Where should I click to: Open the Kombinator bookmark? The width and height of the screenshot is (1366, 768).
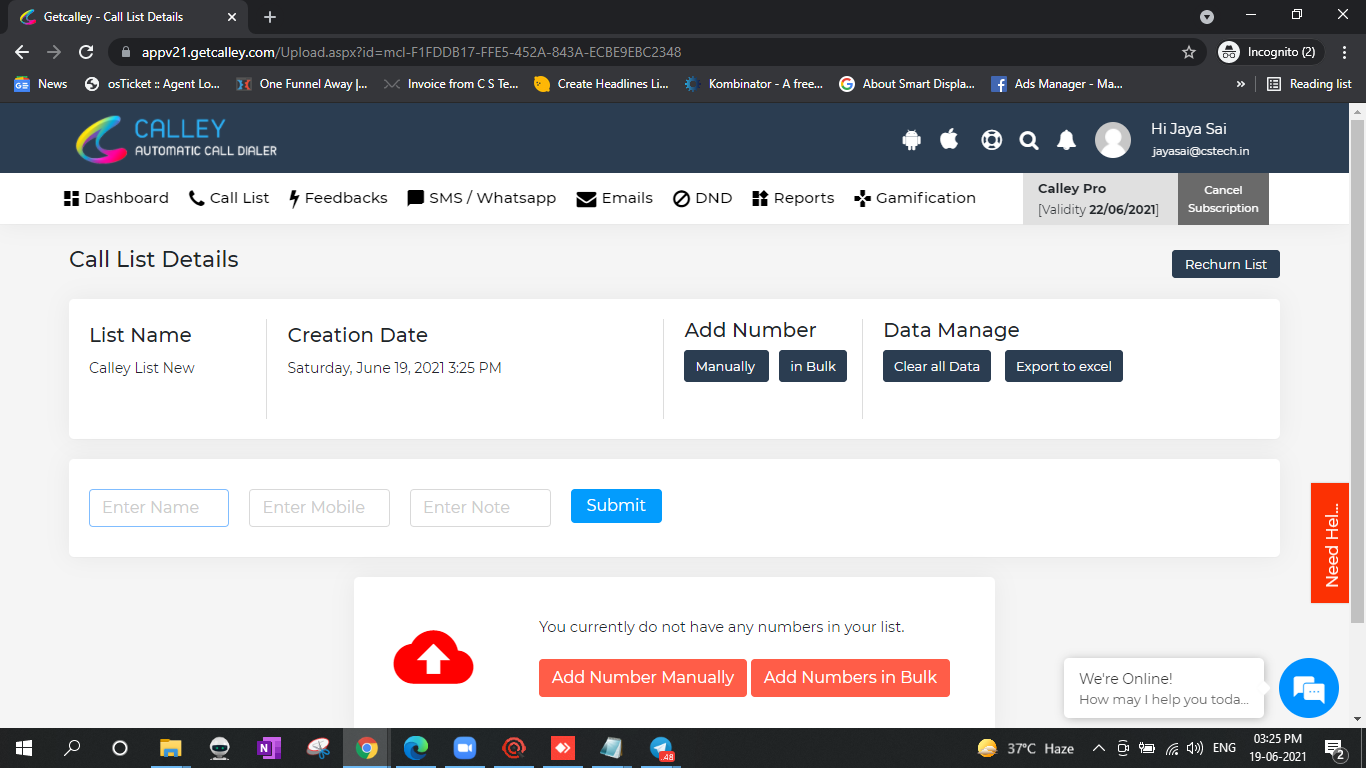tap(754, 84)
